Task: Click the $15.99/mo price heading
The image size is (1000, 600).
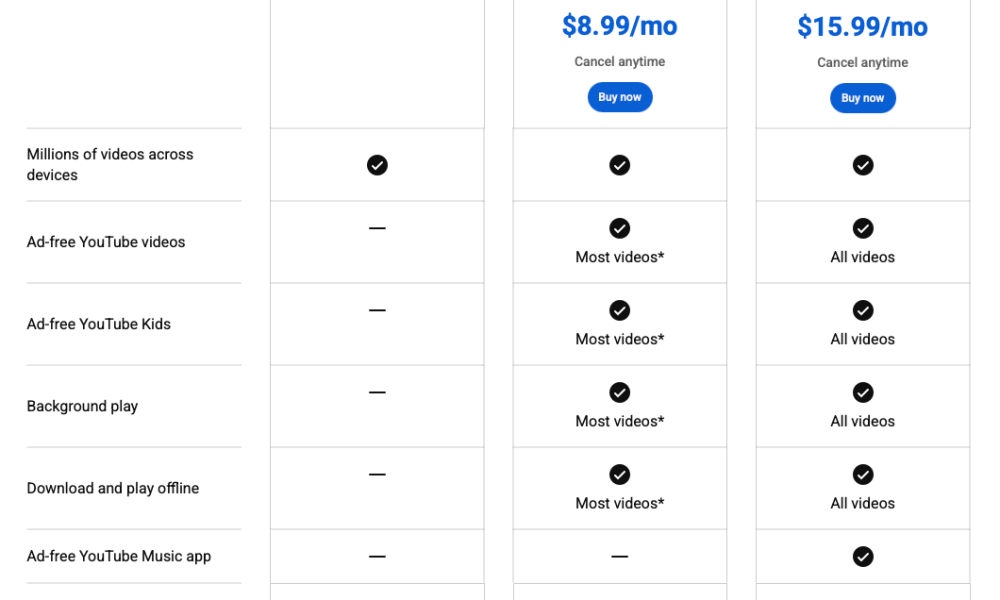Action: 862,27
